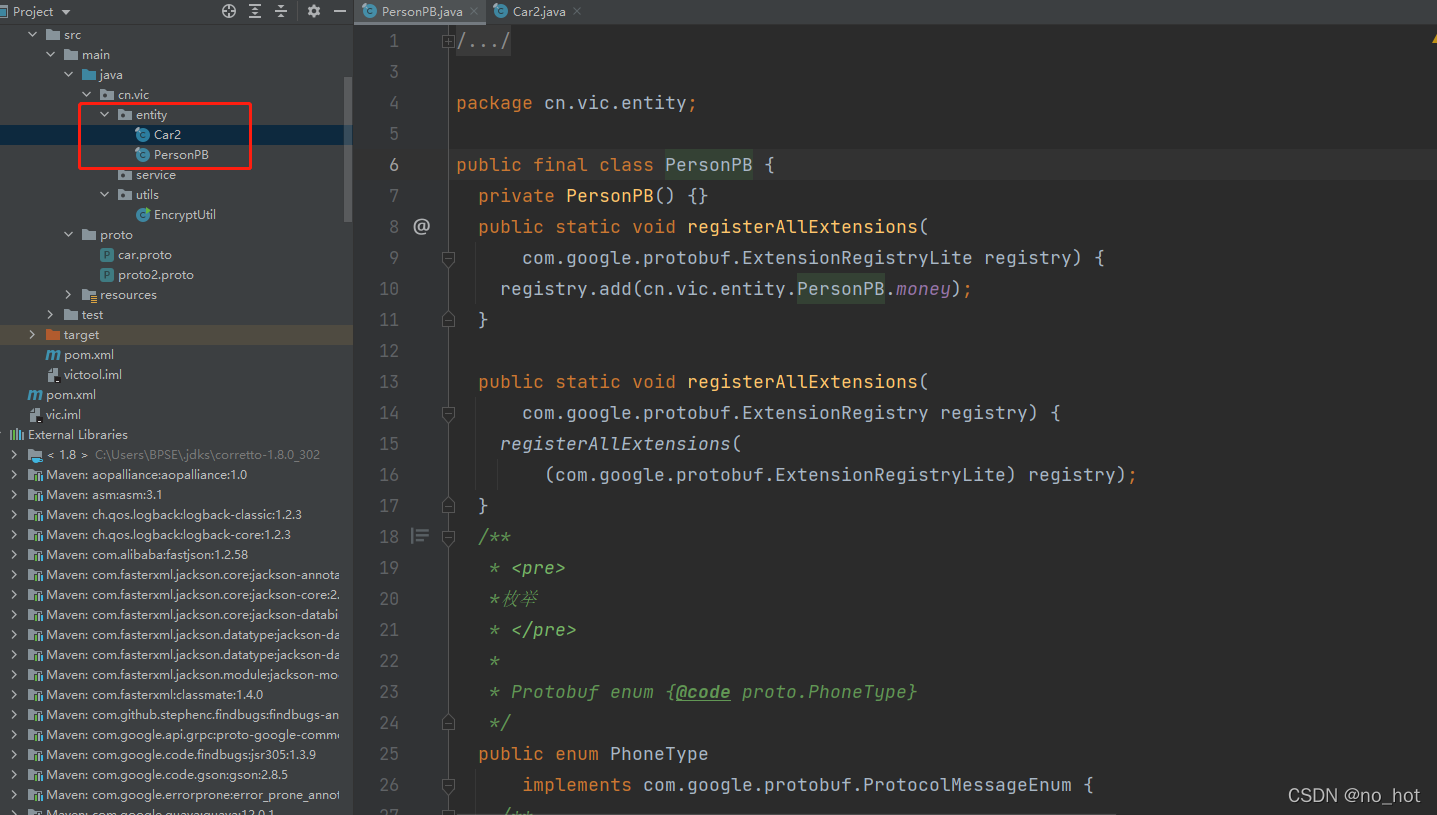
Task: Click the resources folder icon
Action: pos(89,295)
